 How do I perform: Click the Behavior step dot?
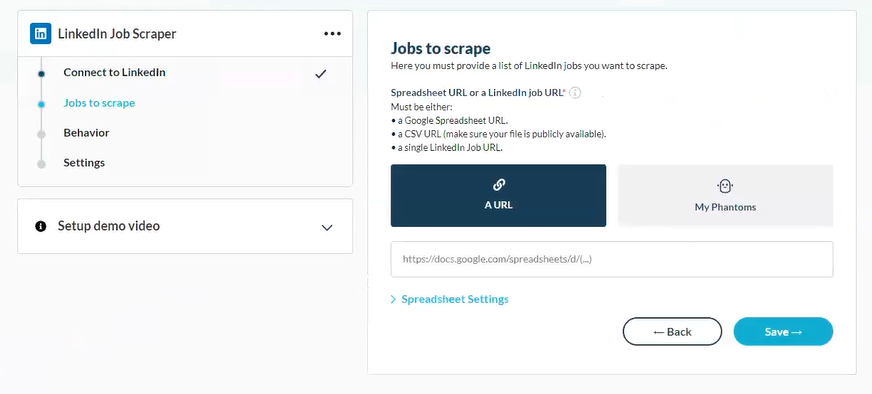click(x=41, y=134)
